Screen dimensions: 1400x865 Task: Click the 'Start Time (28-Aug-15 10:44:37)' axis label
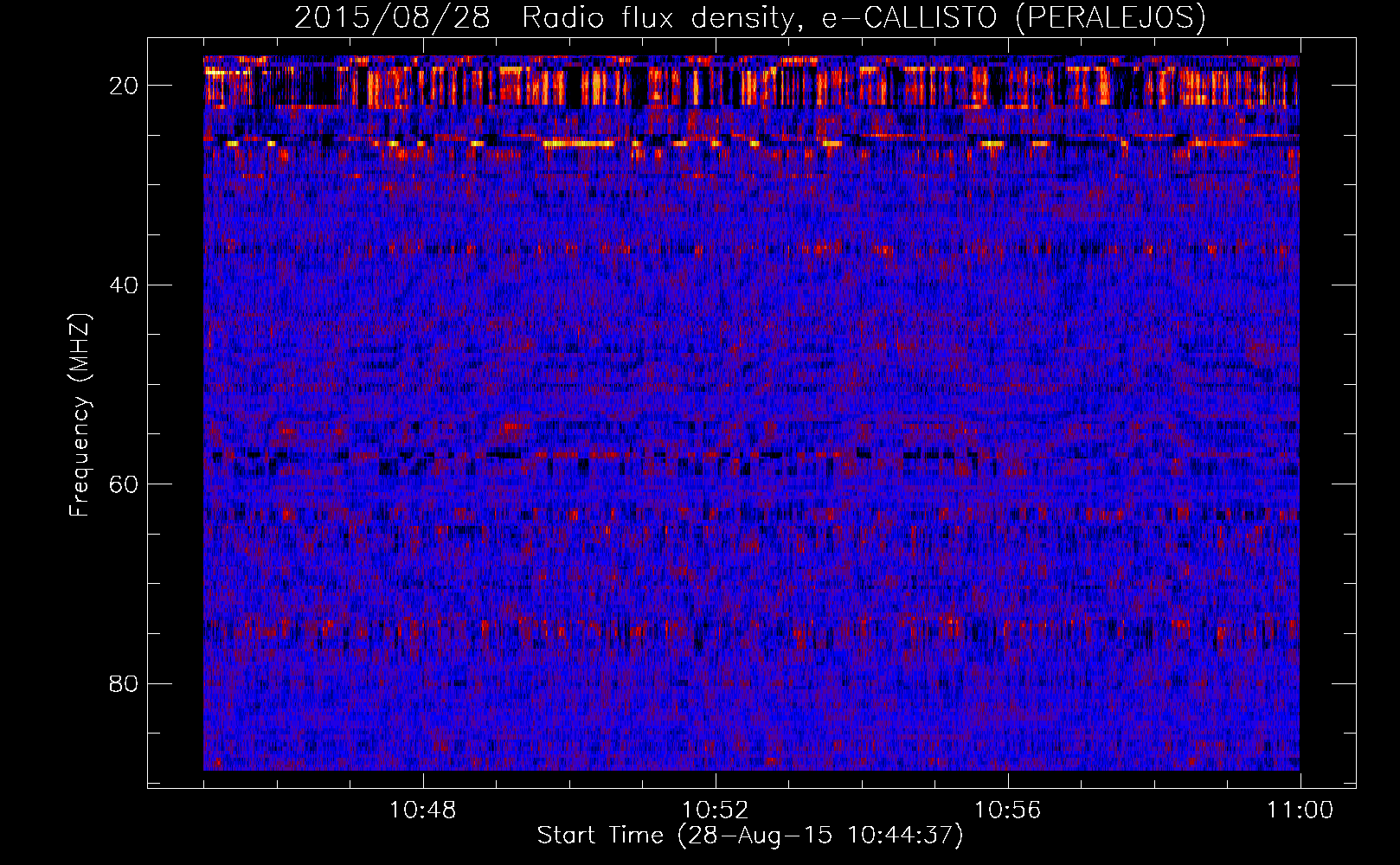pyautogui.click(x=750, y=836)
